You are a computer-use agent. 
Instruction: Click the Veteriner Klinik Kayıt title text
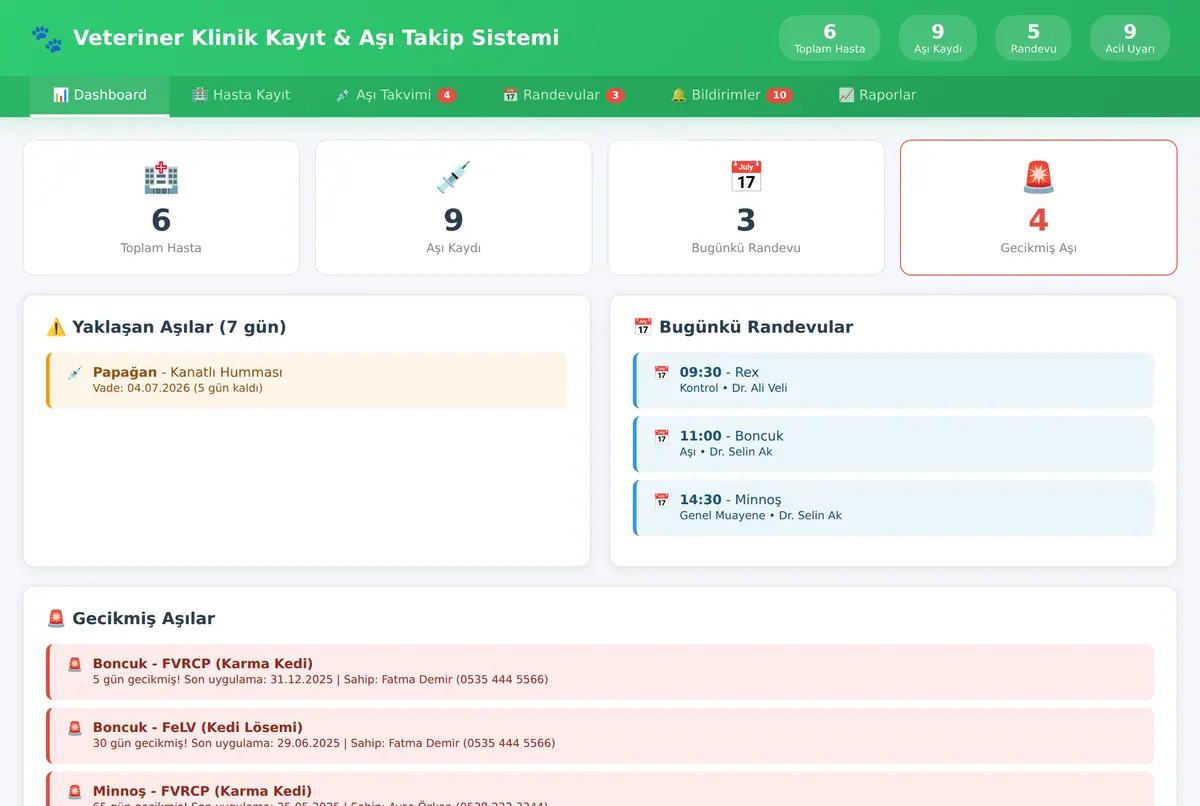316,38
